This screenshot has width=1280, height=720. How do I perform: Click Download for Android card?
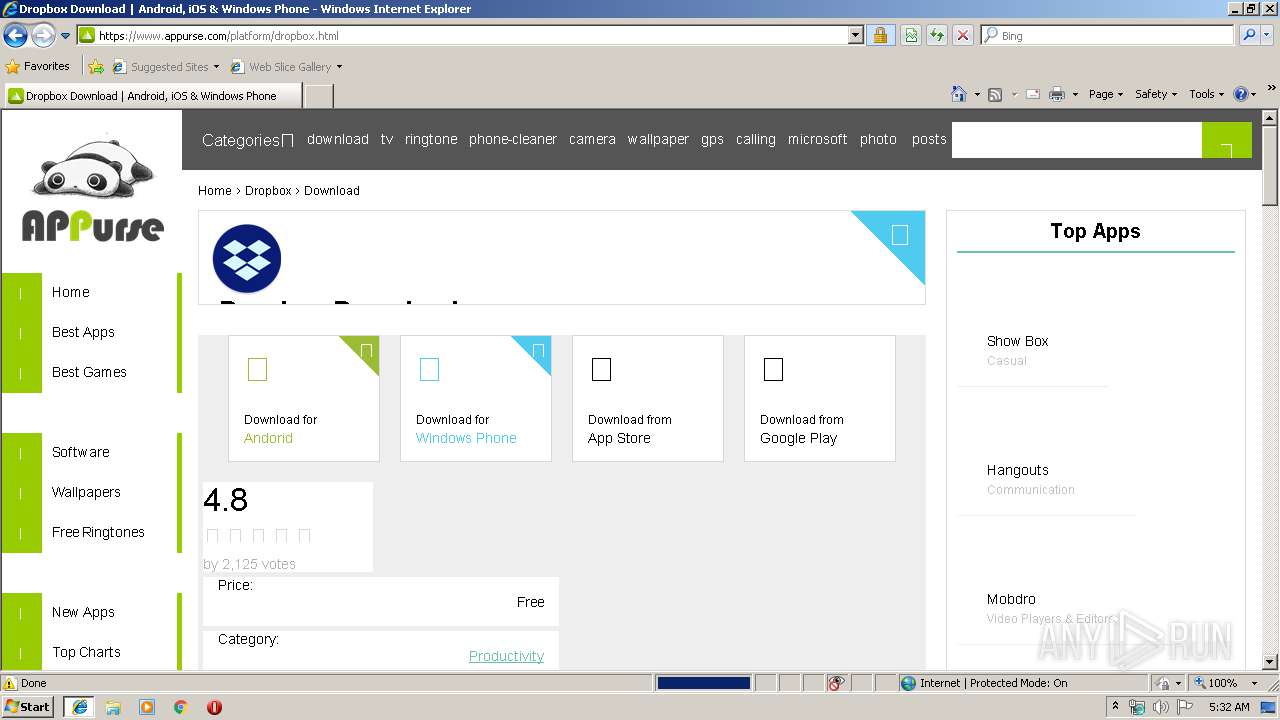pyautogui.click(x=304, y=398)
